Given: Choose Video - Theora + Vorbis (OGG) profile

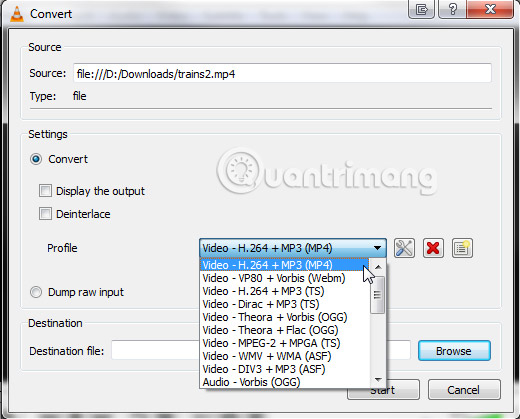Looking at the screenshot, I should click(x=284, y=317).
